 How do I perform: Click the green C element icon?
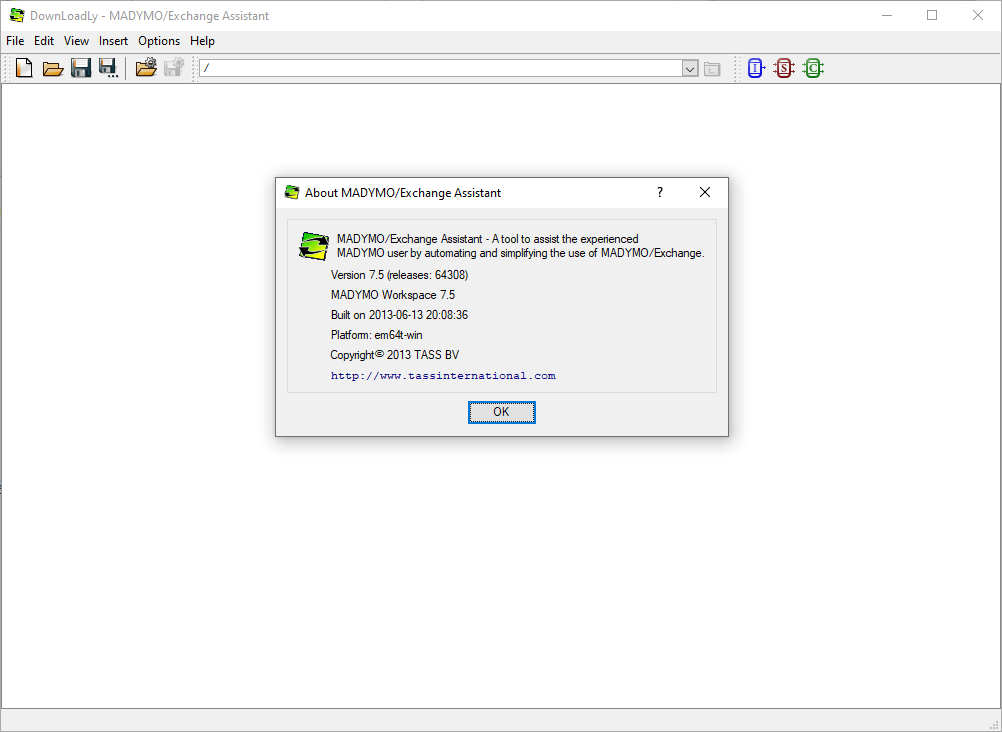pyautogui.click(x=813, y=67)
